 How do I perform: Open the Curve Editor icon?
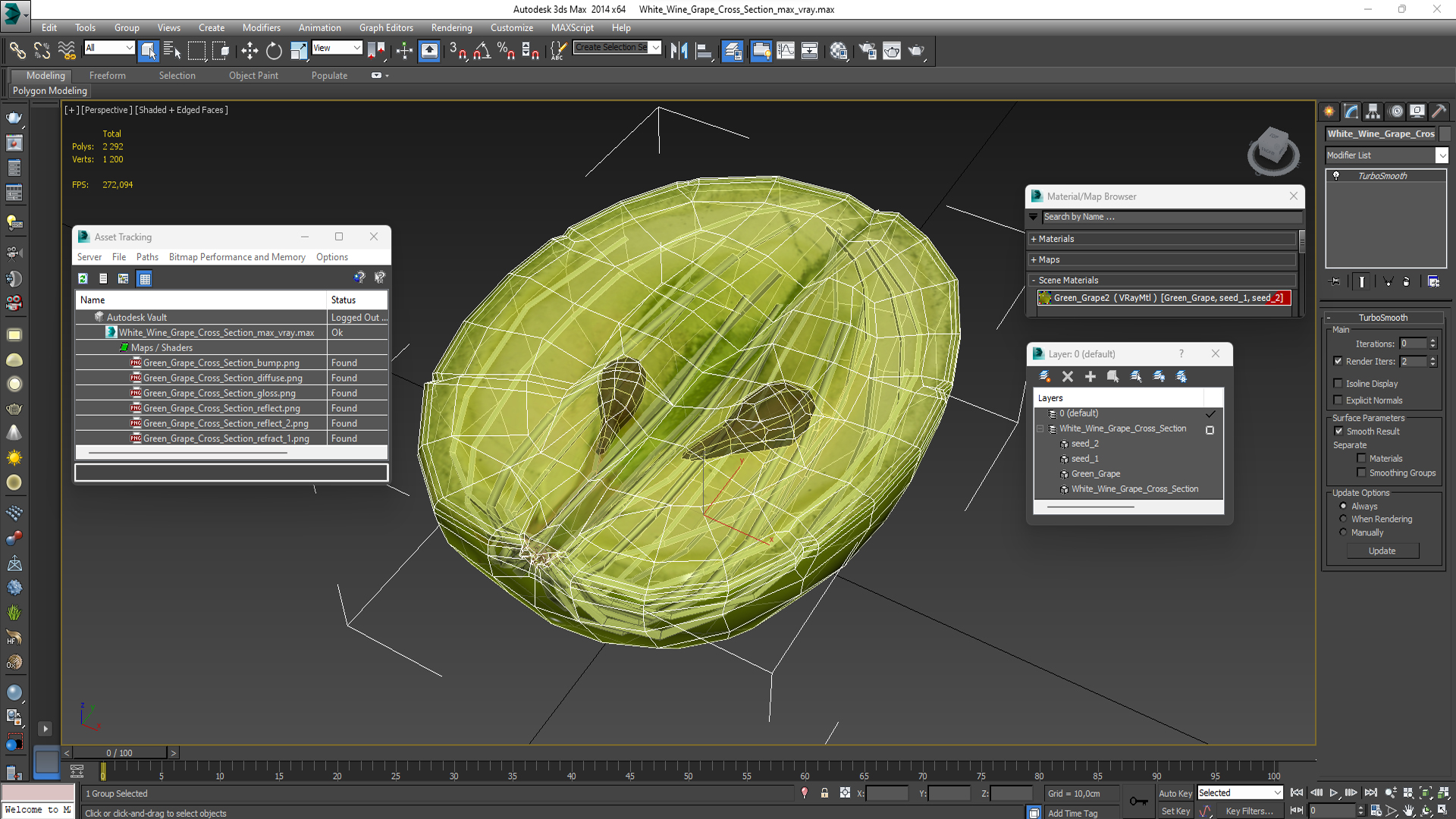pyautogui.click(x=786, y=51)
